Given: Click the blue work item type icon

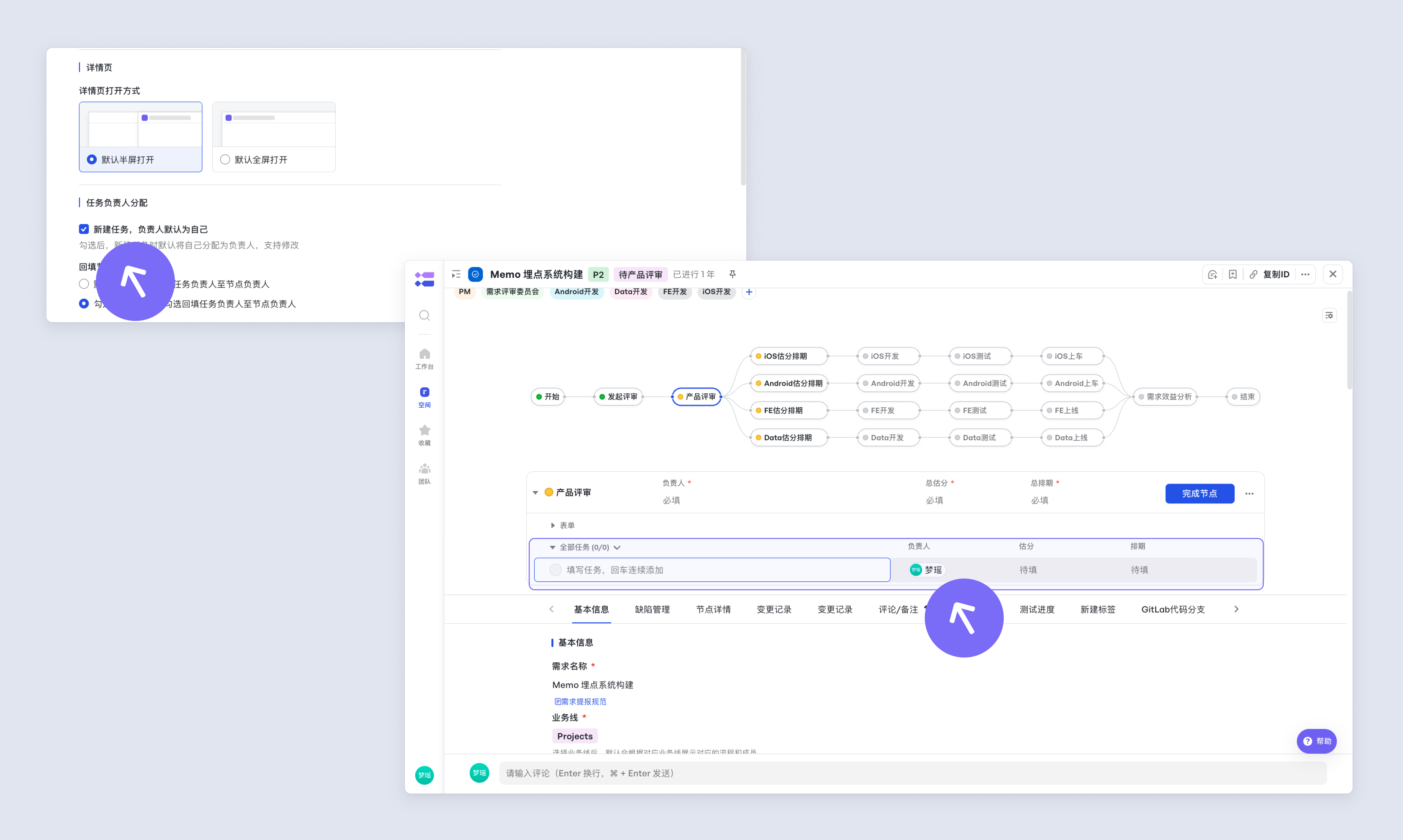Looking at the screenshot, I should coord(476,274).
